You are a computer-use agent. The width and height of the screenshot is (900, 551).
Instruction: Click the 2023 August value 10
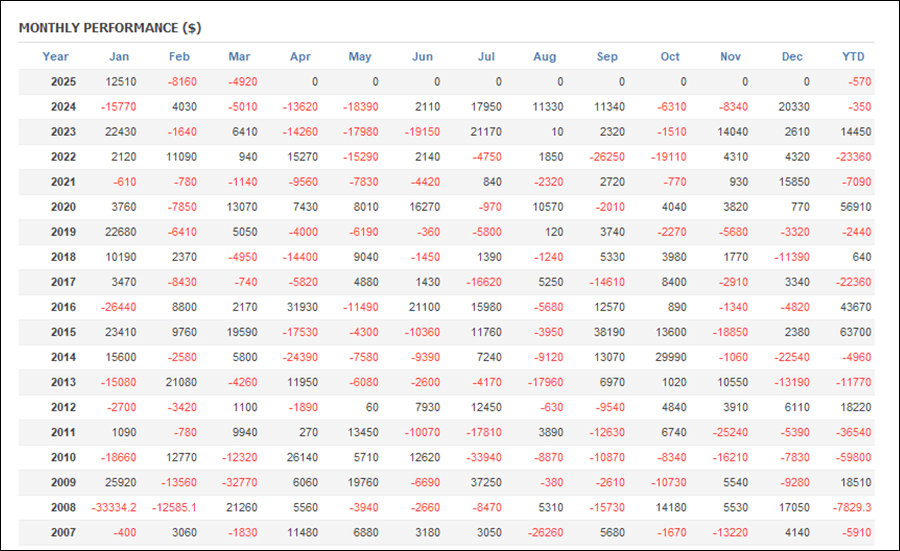point(557,131)
